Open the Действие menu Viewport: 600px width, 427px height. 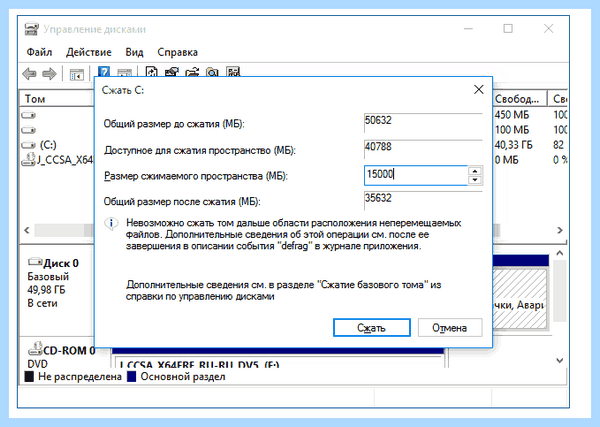(89, 52)
